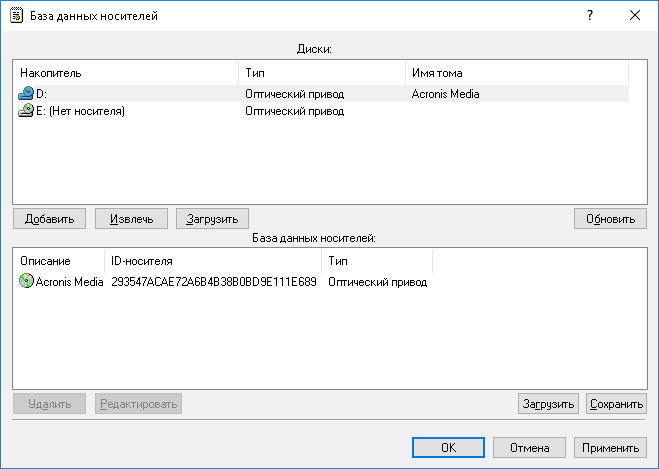Image resolution: width=659 pixels, height=469 pixels.
Task: Click Загрузить button under the drives list
Action: (212, 218)
